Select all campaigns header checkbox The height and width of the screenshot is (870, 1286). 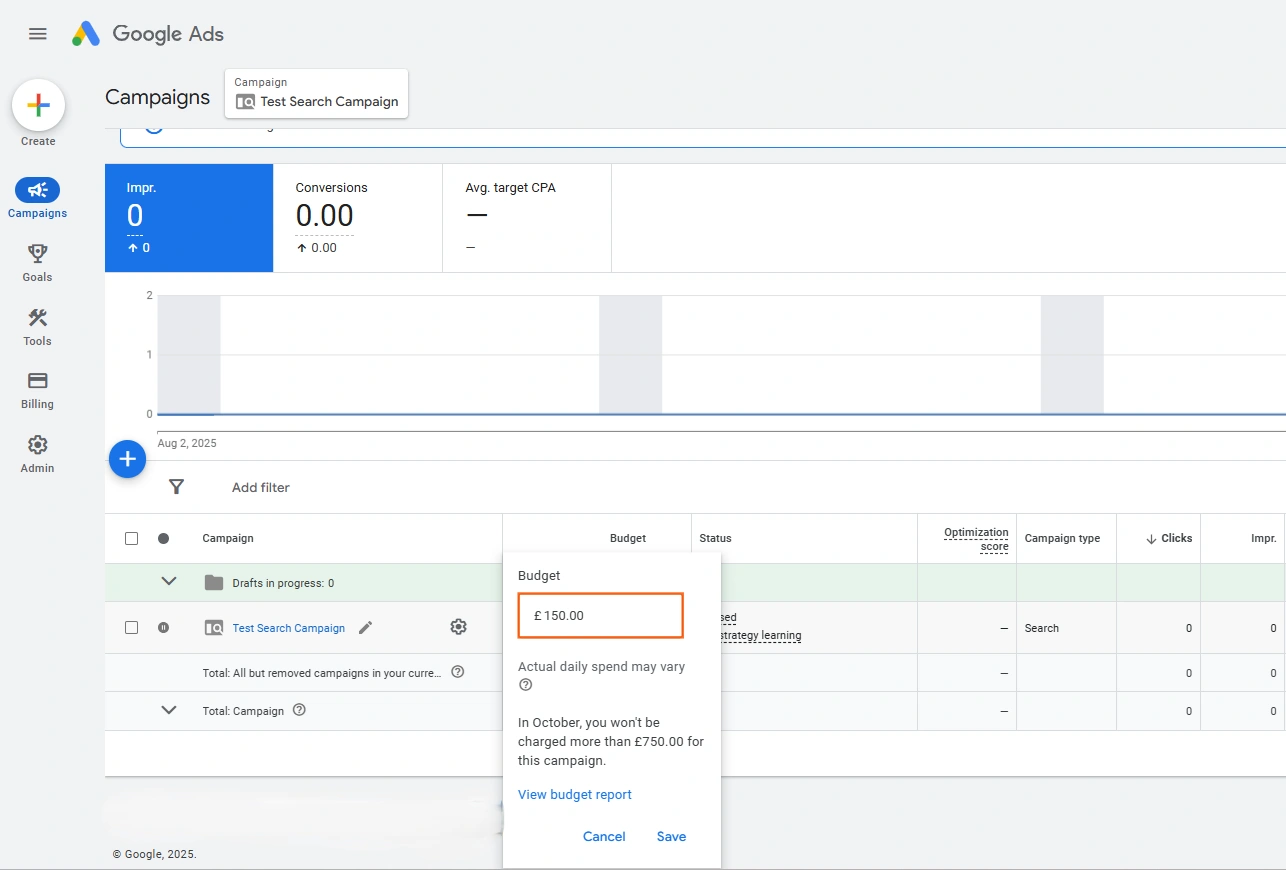point(131,538)
